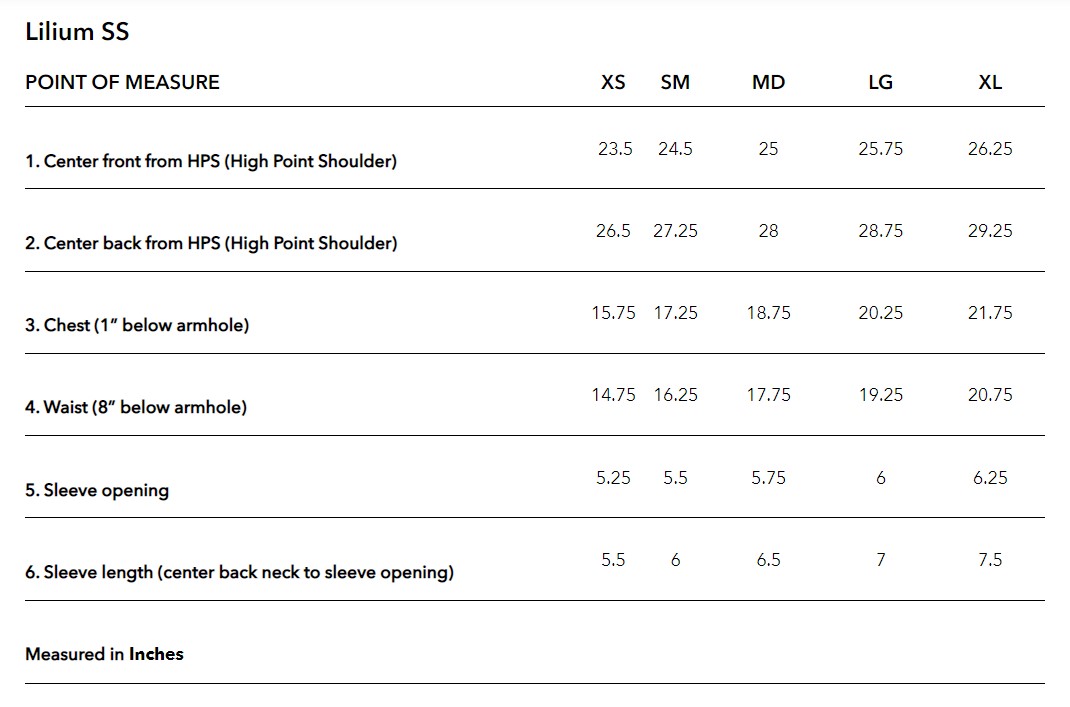Click the XL sleeve length value 7.5
This screenshot has height=707, width=1070.
989,560
